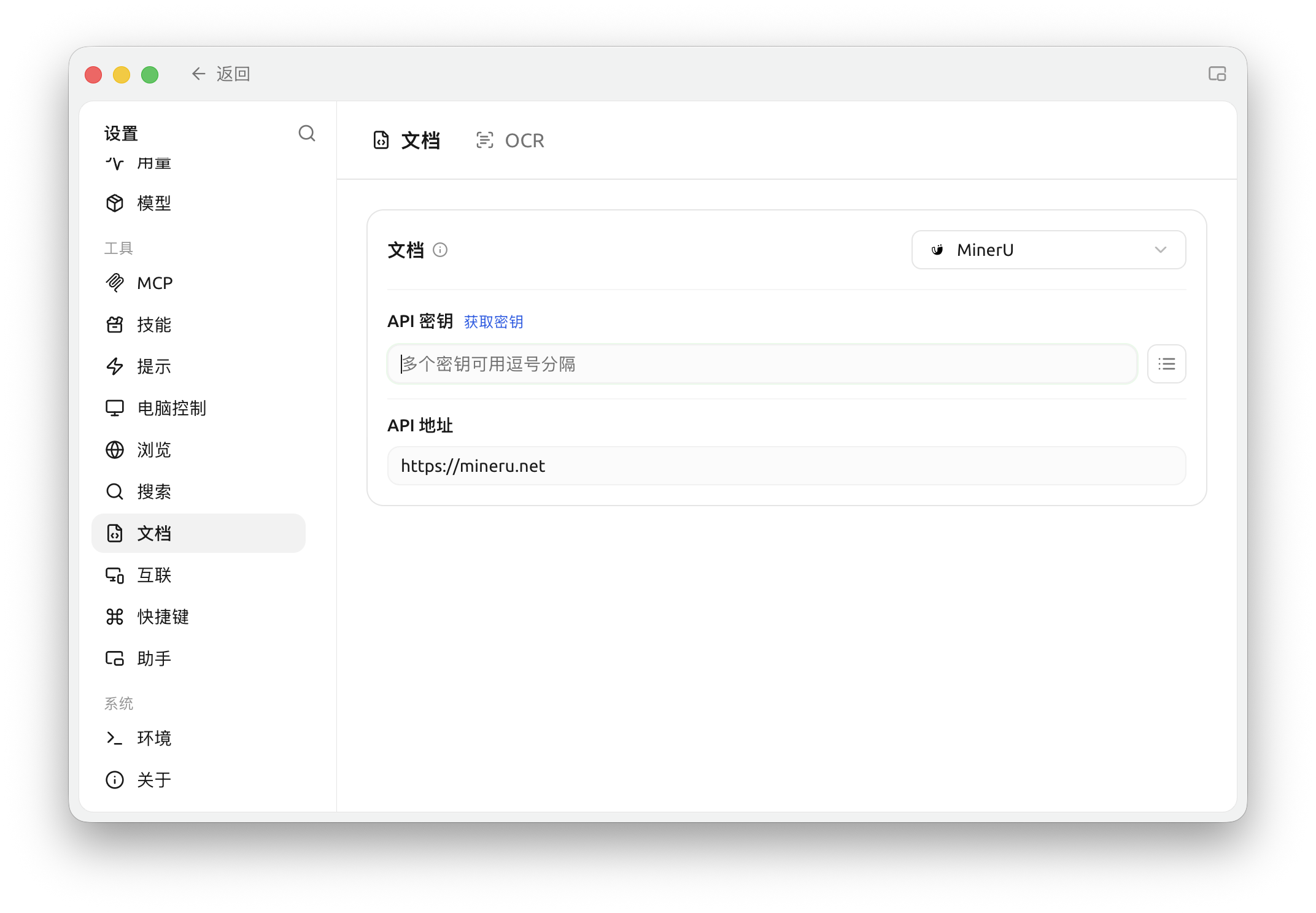
Task: Go back using the 返回 arrow
Action: point(220,74)
